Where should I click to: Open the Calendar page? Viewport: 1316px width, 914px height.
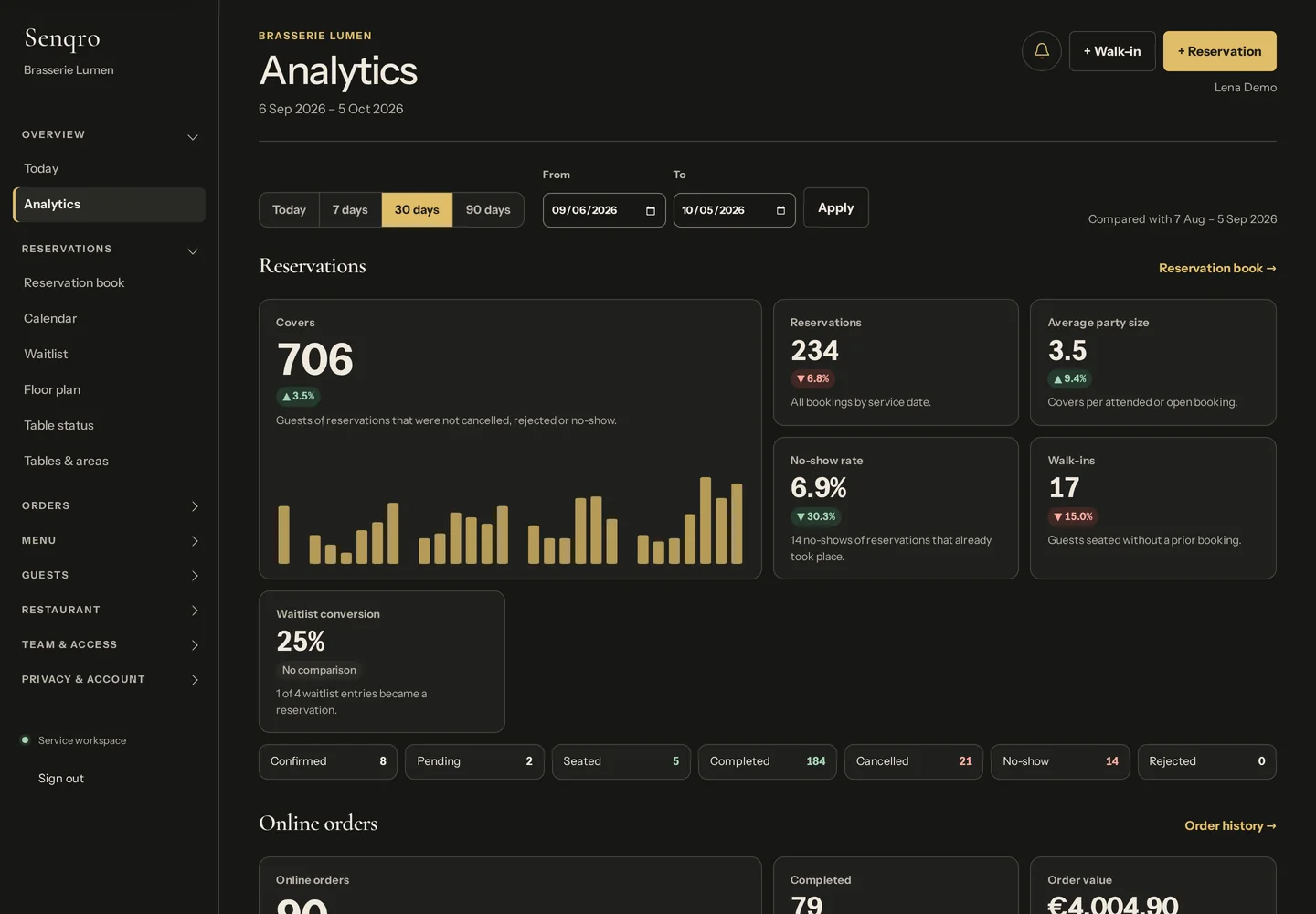pos(110,318)
